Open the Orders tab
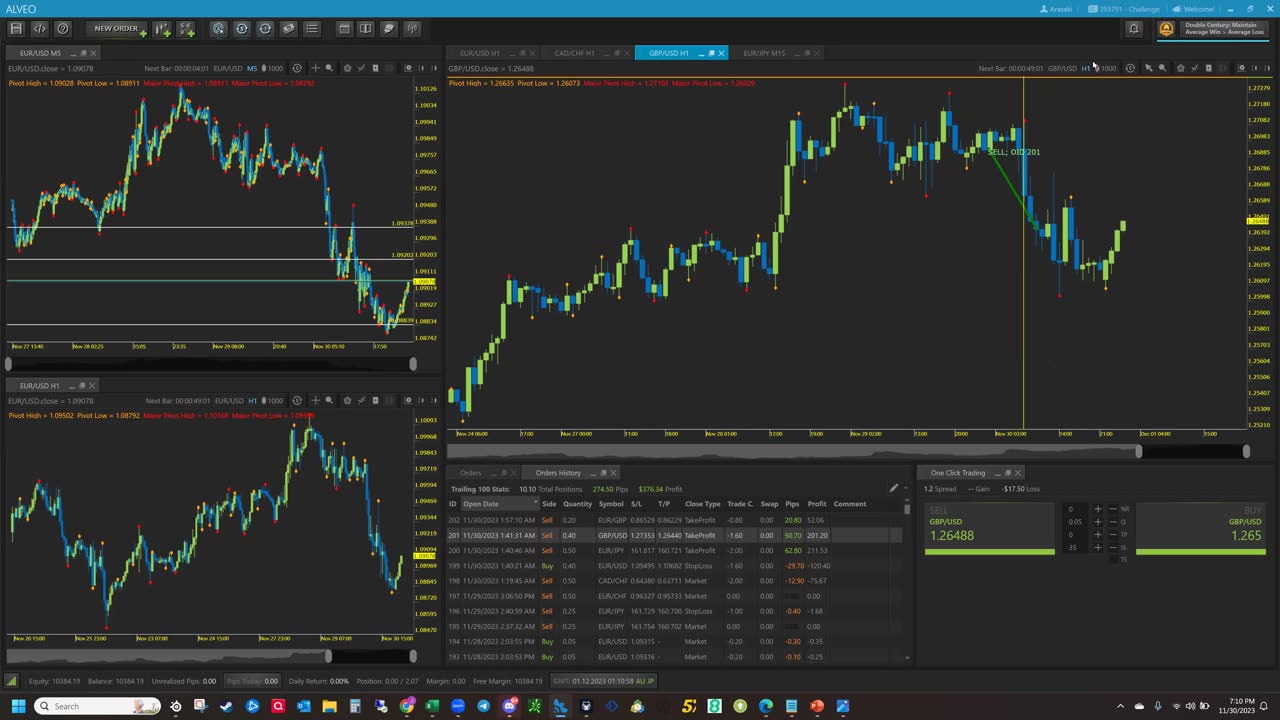1280x720 pixels. pyautogui.click(x=470, y=473)
